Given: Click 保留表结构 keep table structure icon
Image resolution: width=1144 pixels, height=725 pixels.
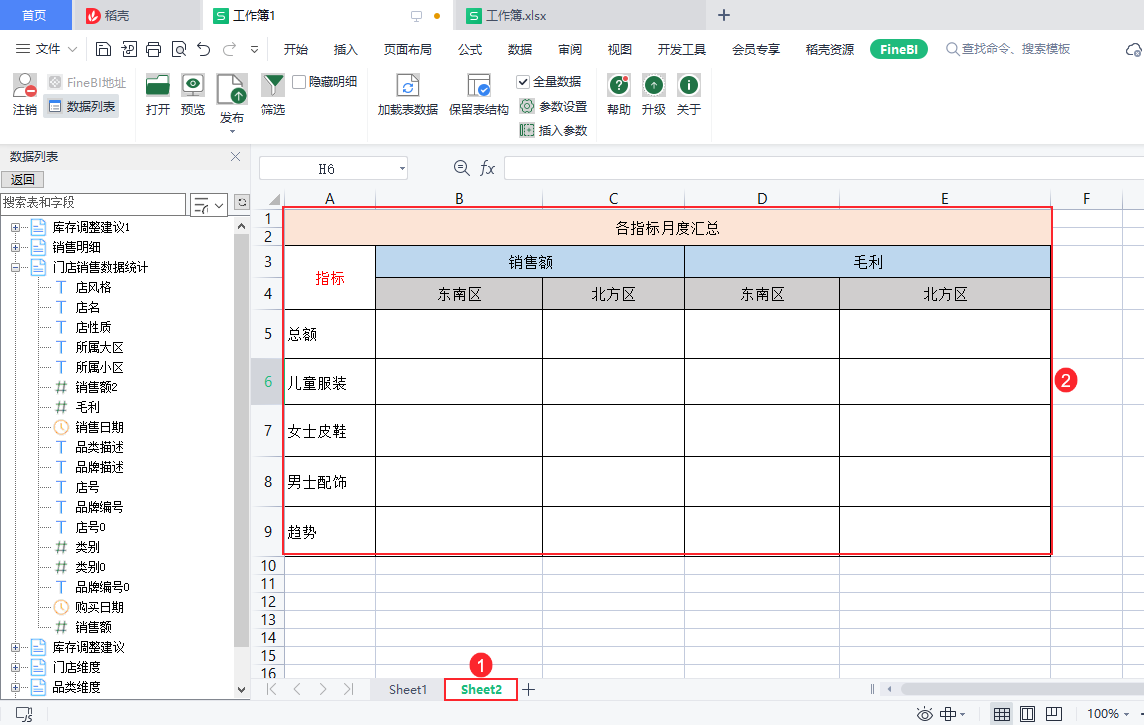Looking at the screenshot, I should (x=479, y=85).
